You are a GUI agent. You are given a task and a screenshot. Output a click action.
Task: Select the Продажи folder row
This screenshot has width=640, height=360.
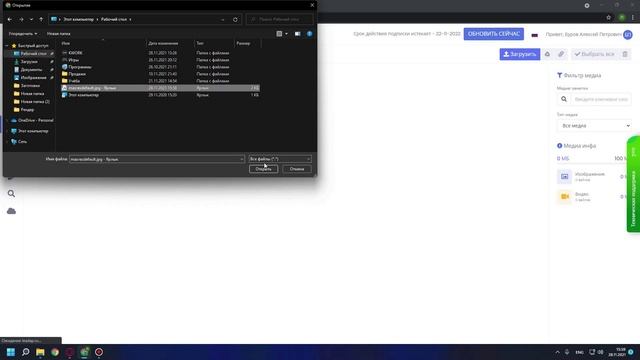coord(160,74)
